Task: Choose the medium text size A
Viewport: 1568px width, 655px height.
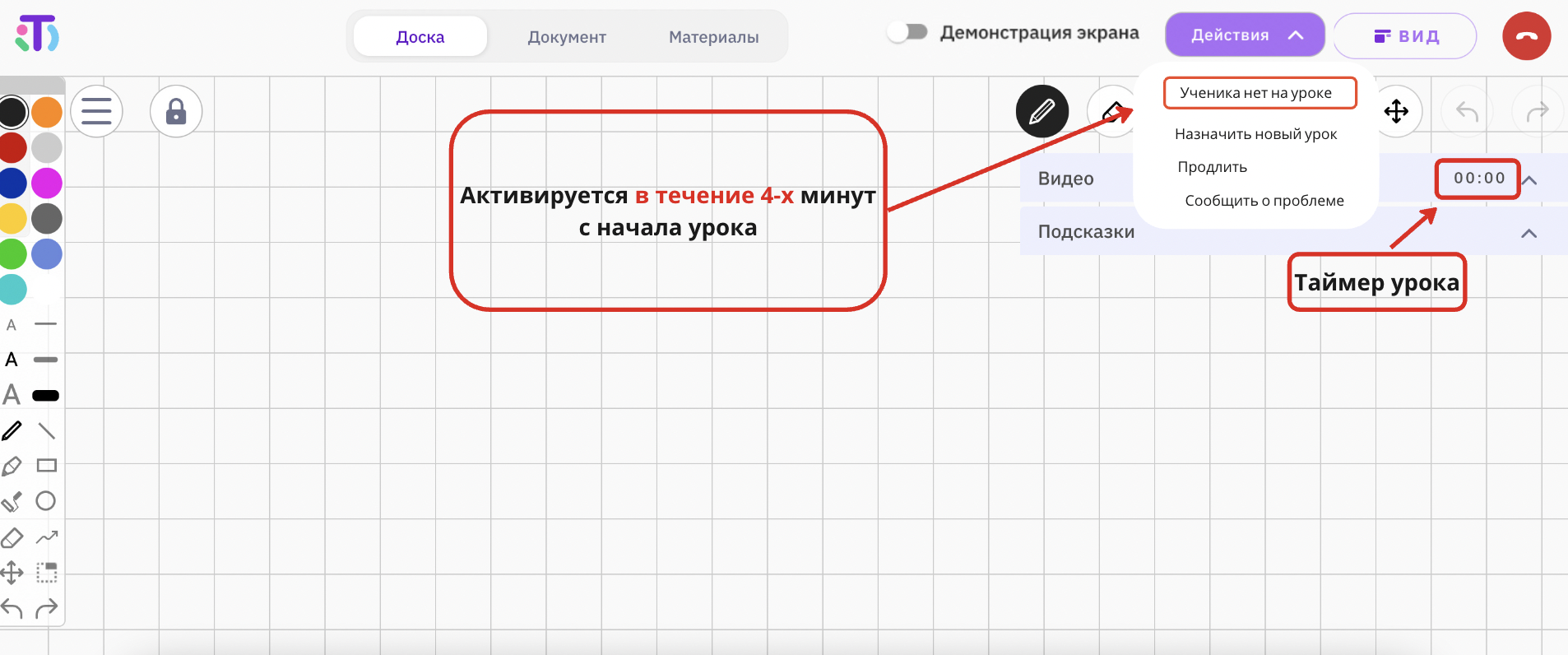Action: [x=12, y=360]
